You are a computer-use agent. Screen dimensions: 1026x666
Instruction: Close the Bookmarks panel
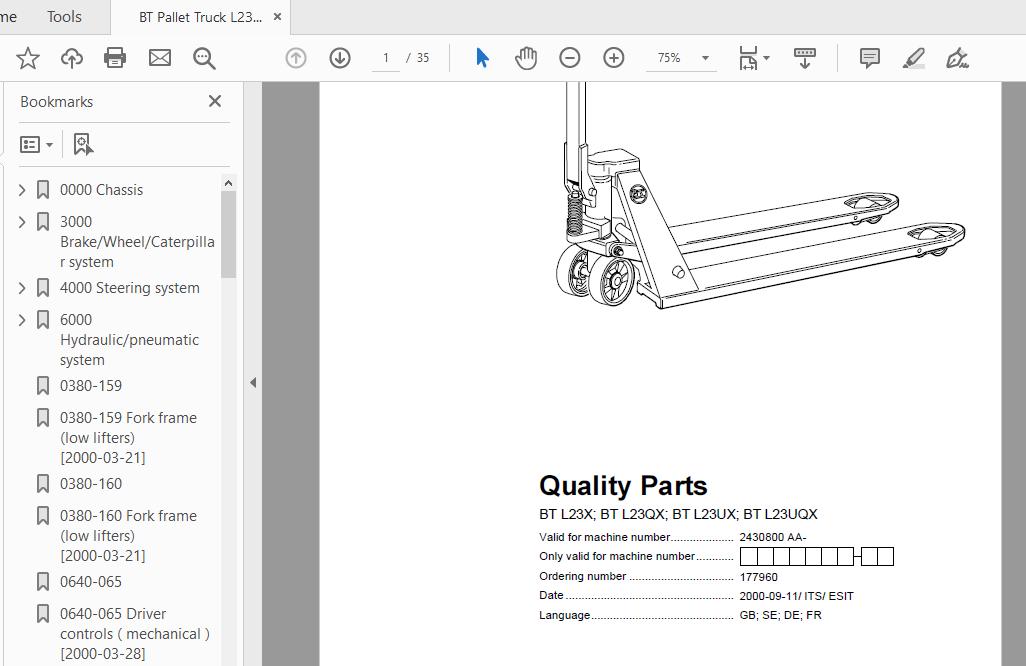214,101
